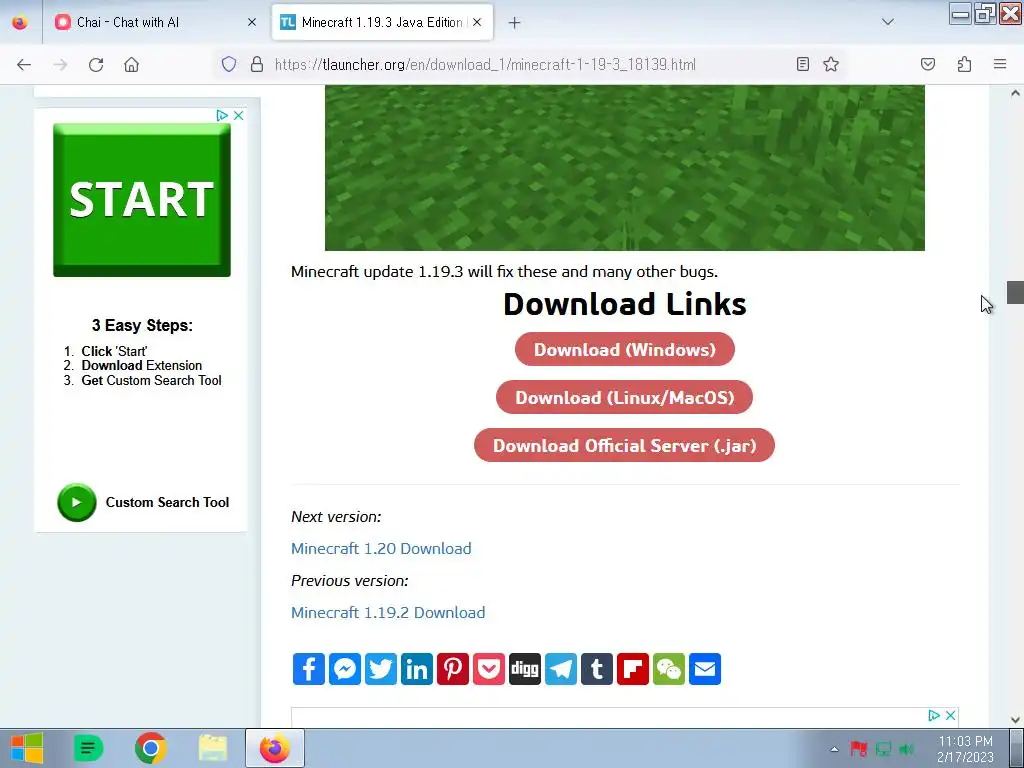This screenshot has height=768, width=1024.
Task: Share on LinkedIn icon
Action: click(x=417, y=669)
